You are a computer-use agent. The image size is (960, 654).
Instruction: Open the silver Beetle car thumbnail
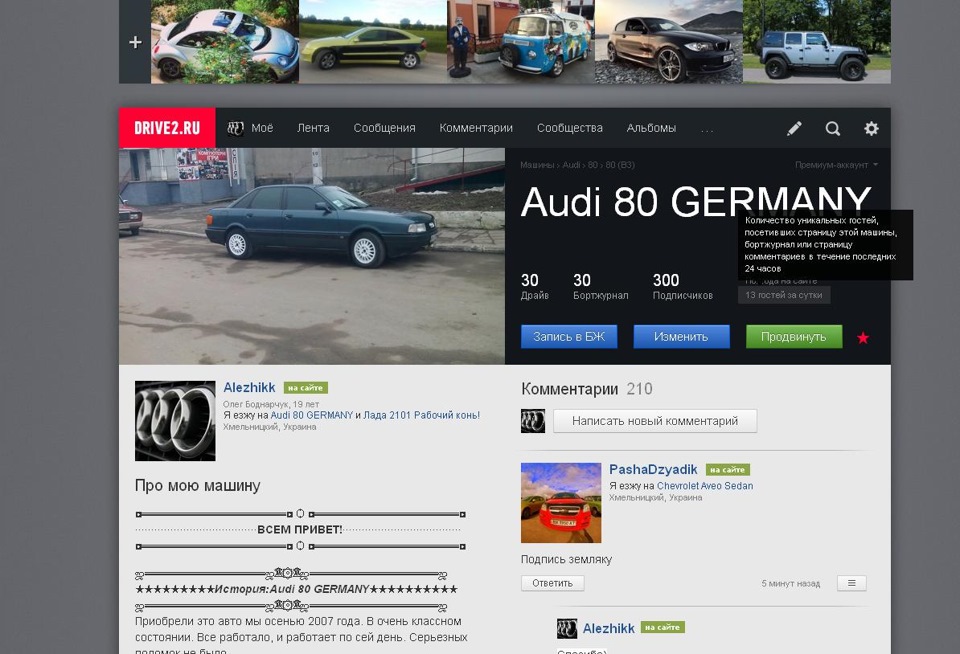[x=225, y=42]
